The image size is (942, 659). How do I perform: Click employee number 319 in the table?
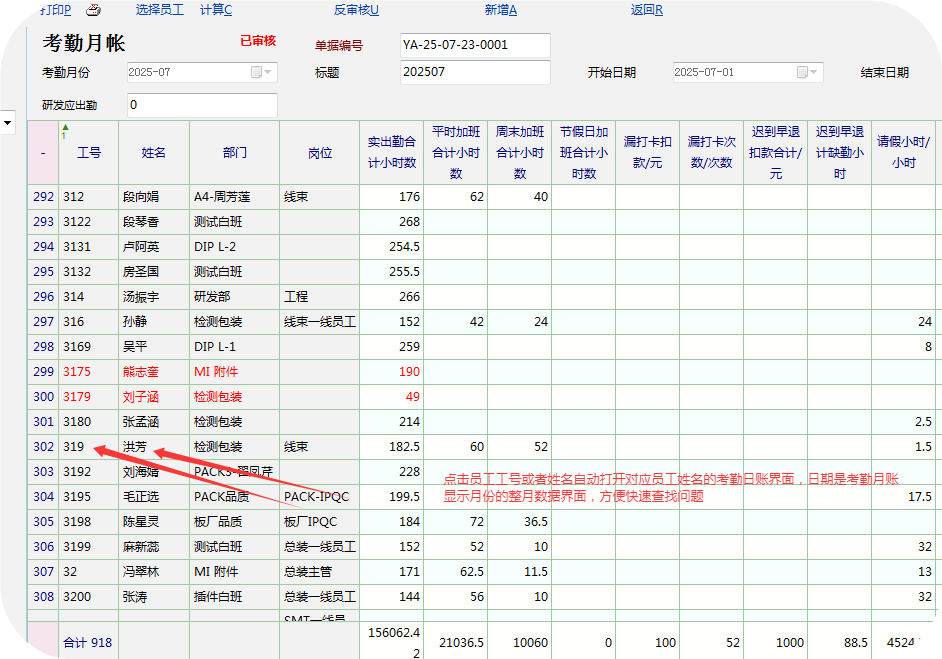click(x=73, y=447)
